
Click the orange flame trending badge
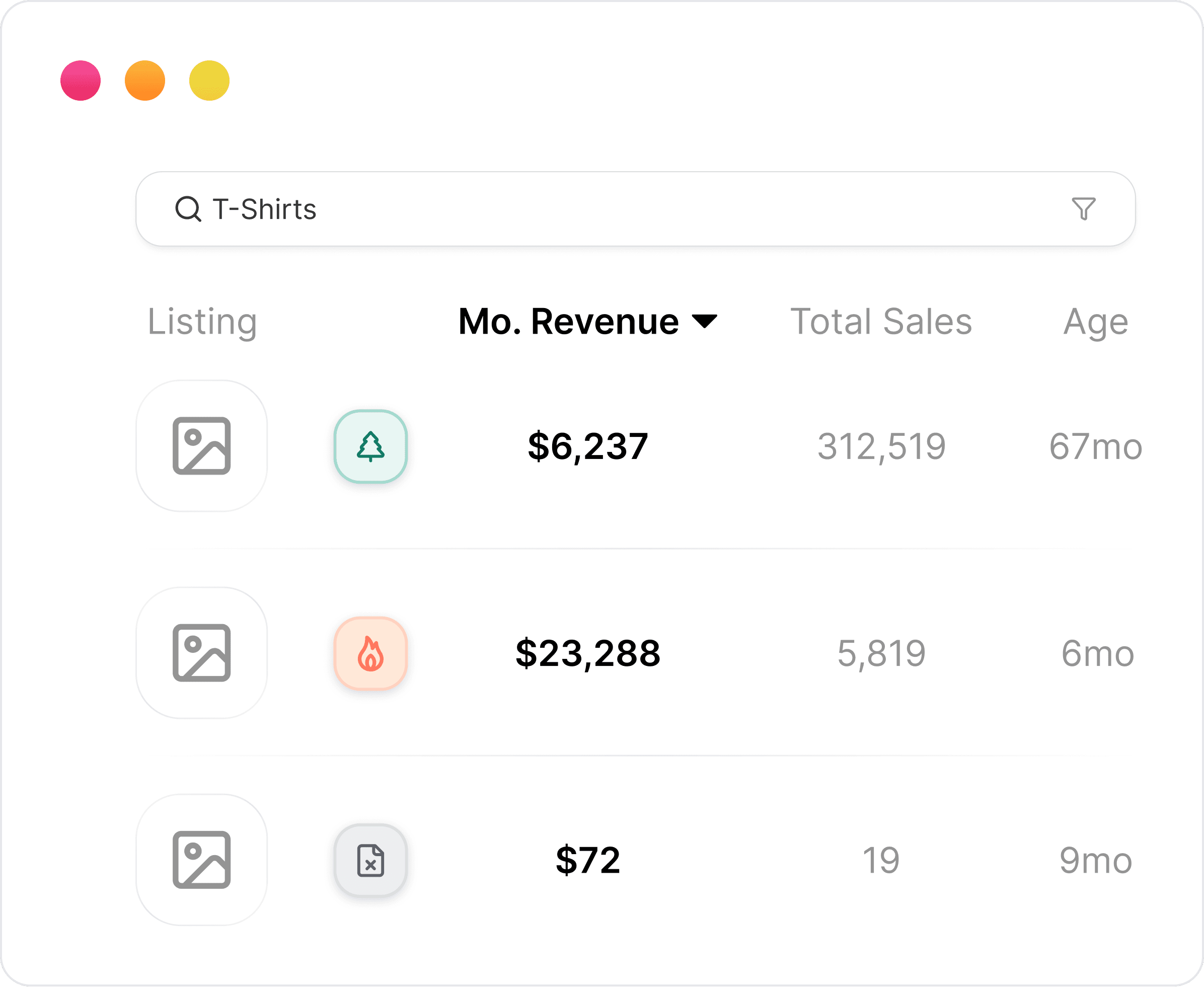pyautogui.click(x=370, y=653)
